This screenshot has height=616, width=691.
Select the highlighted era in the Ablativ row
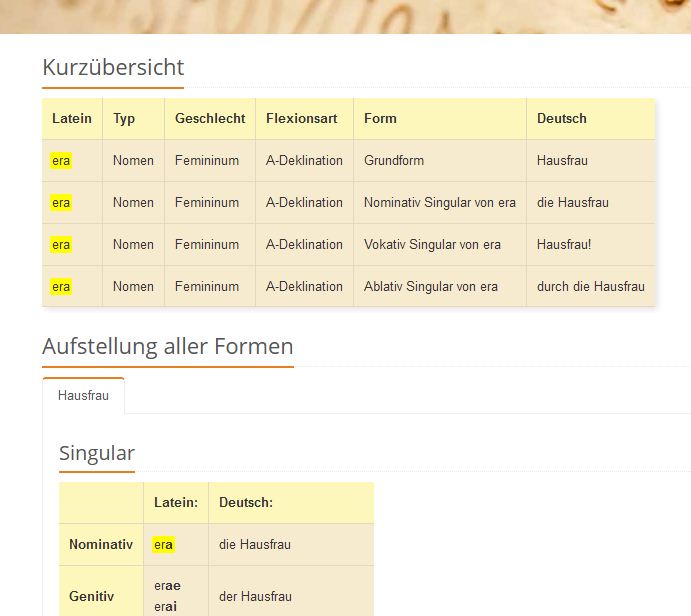pyautogui.click(x=61, y=286)
